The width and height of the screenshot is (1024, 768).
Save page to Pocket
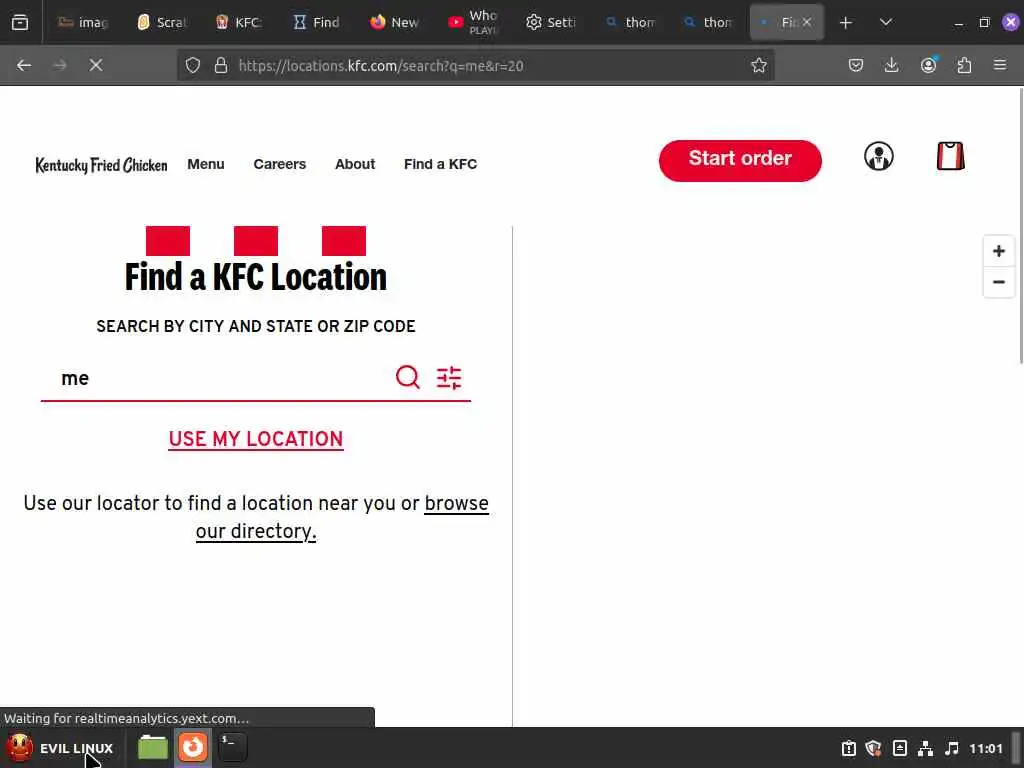click(x=856, y=65)
